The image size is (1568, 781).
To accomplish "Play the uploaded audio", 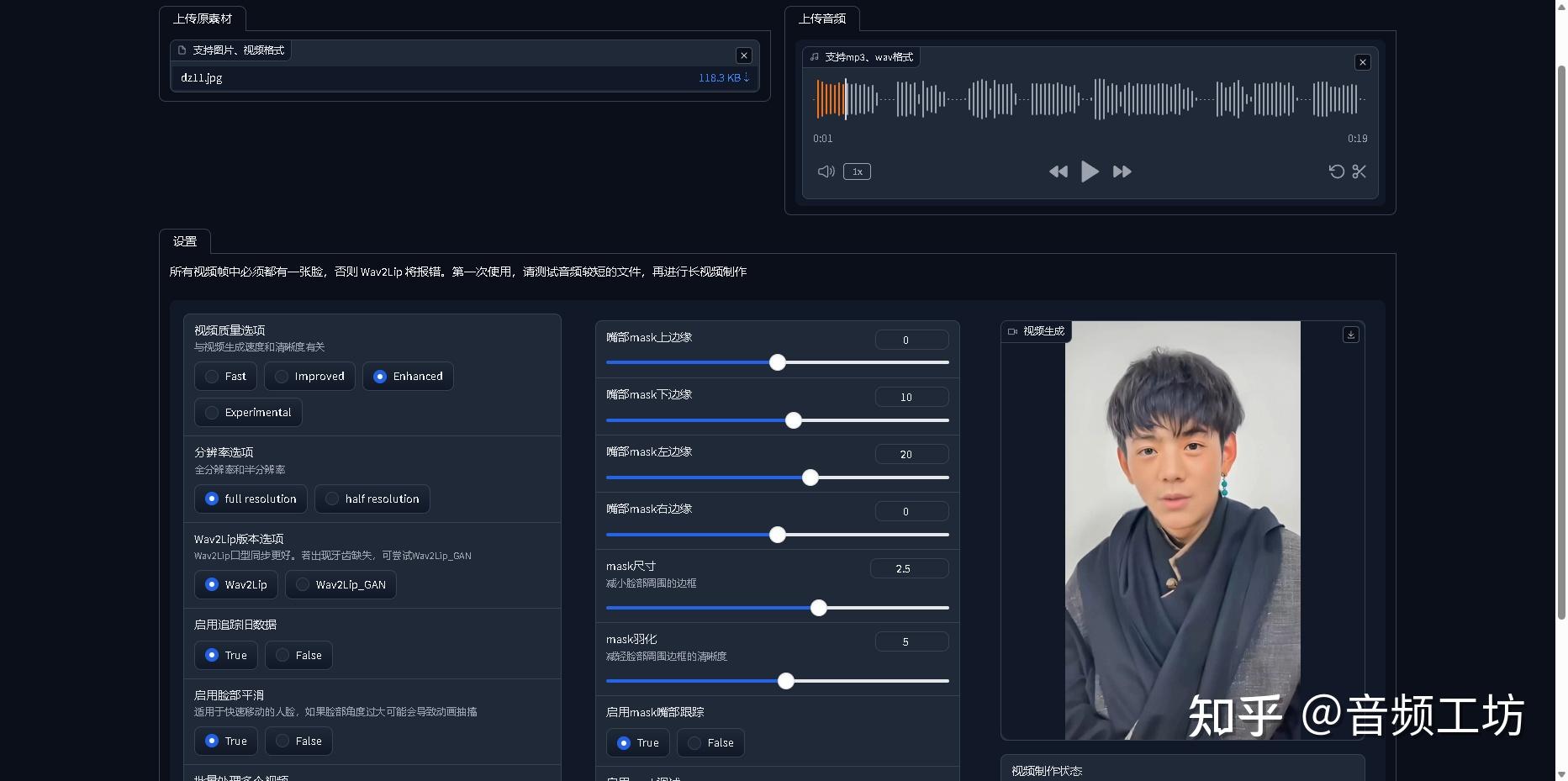I will click(x=1090, y=172).
